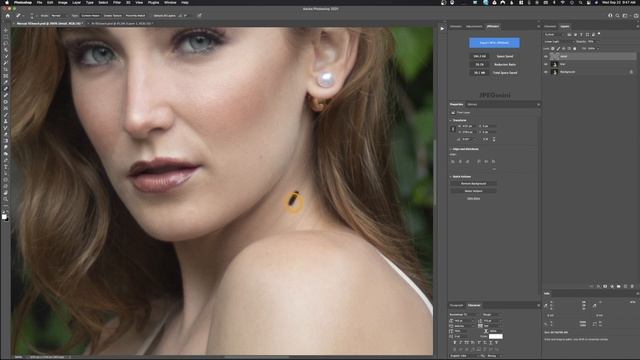Select Proximity Match healing type
Screen dimensions: 640x360
coord(135,16)
